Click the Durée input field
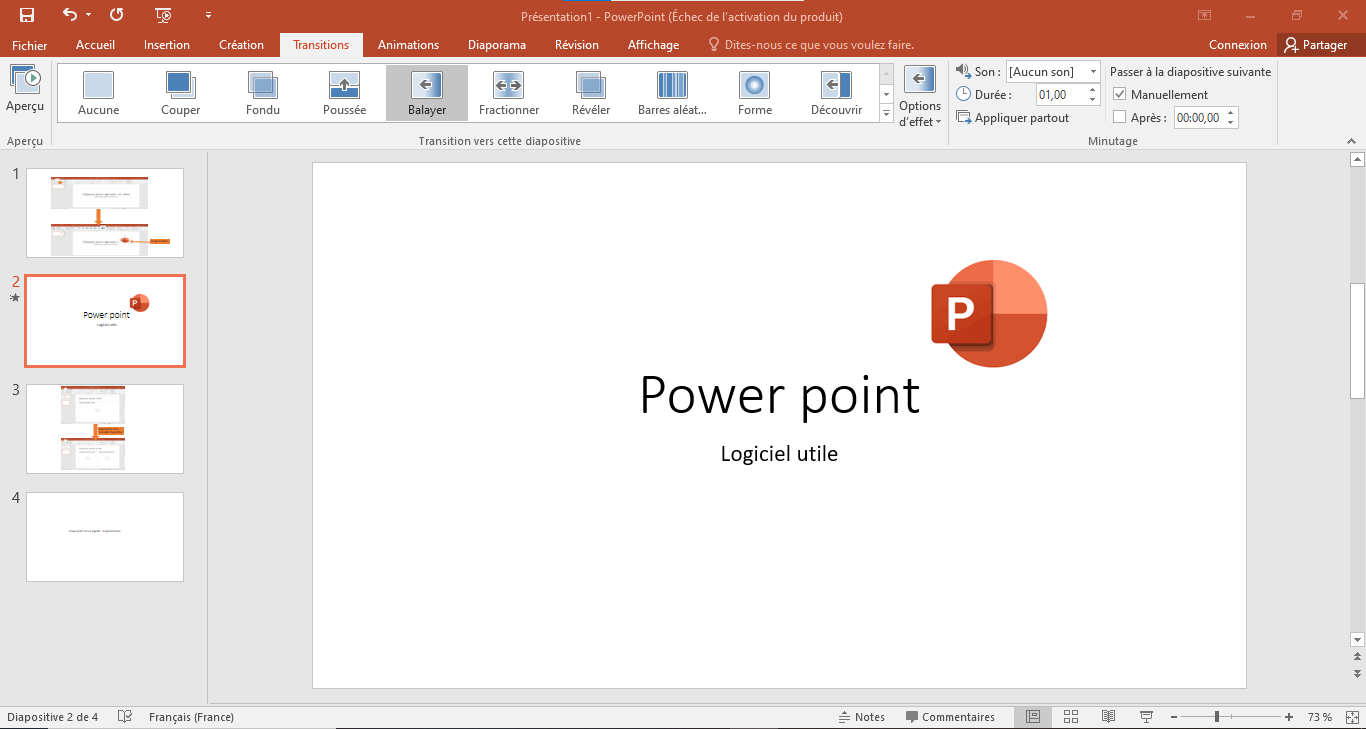This screenshot has height=729, width=1366. (x=1061, y=95)
